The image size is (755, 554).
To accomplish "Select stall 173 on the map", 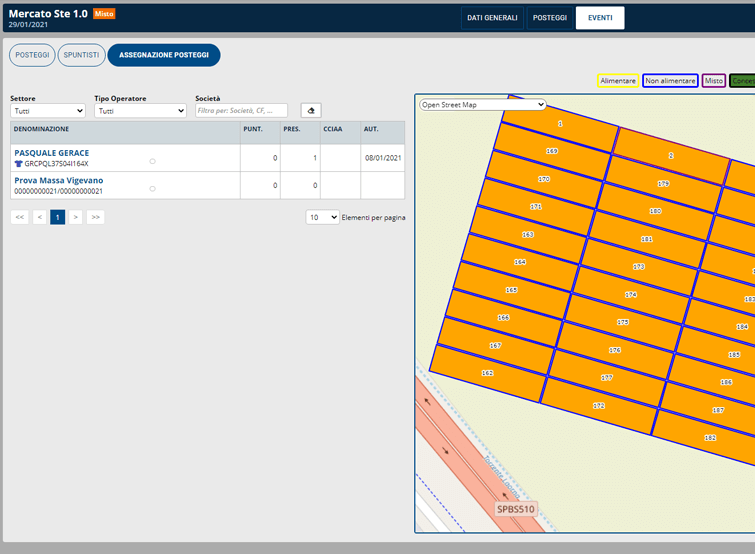I will click(638, 267).
